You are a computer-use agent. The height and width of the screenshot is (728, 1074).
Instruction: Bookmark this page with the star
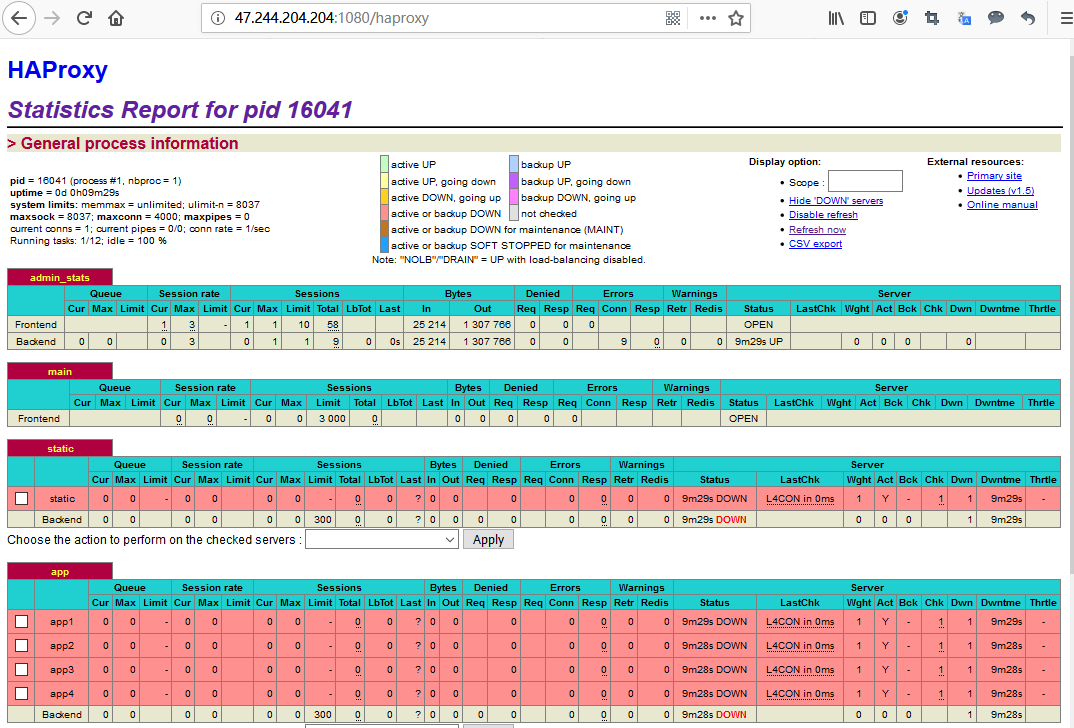736,18
